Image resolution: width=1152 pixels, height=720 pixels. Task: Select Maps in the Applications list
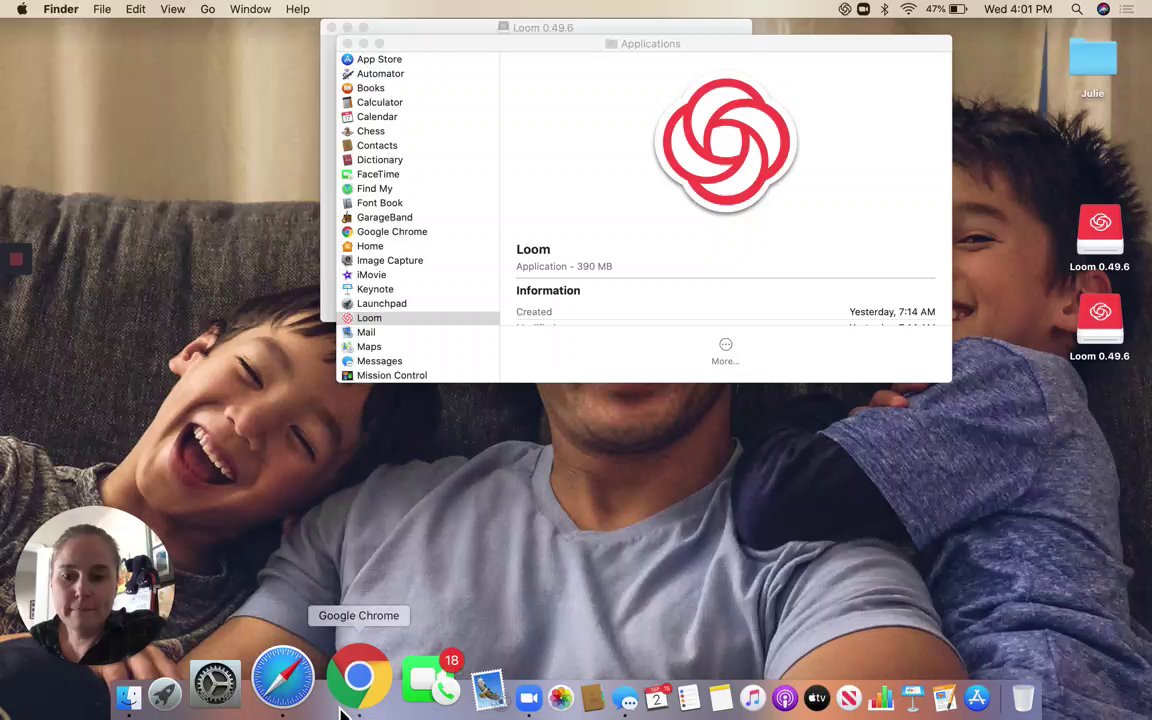418,347
